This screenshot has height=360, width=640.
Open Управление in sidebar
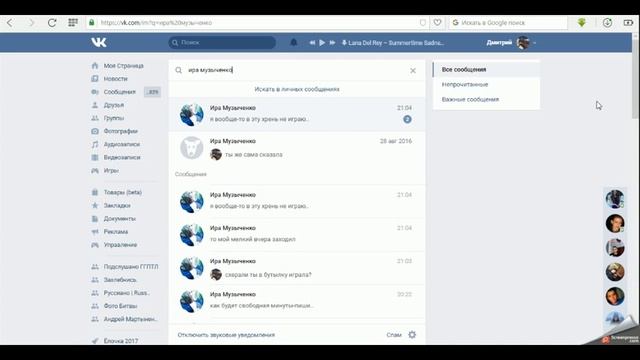pyautogui.click(x=120, y=245)
